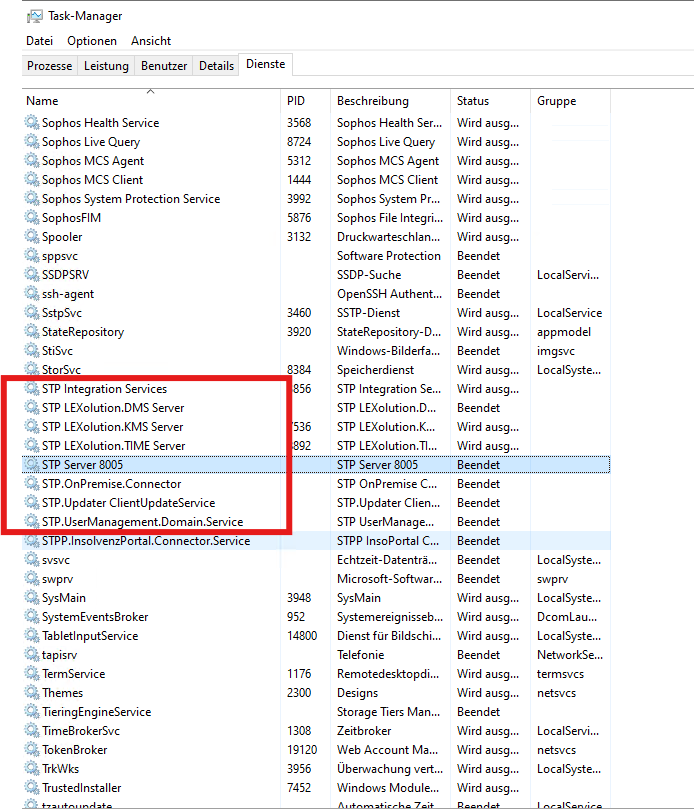This screenshot has height=811, width=694.
Task: Select STPP.InsolvenzPortal.Connector.Service row
Action: pos(316,540)
